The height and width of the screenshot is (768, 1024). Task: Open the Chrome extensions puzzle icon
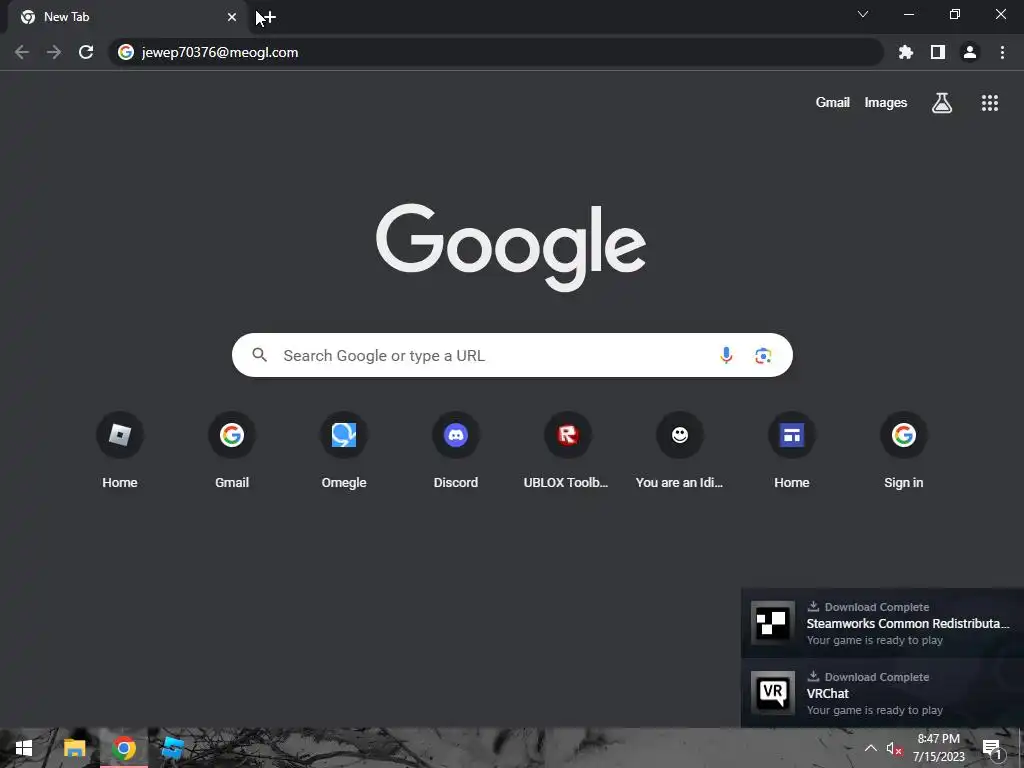pos(906,52)
